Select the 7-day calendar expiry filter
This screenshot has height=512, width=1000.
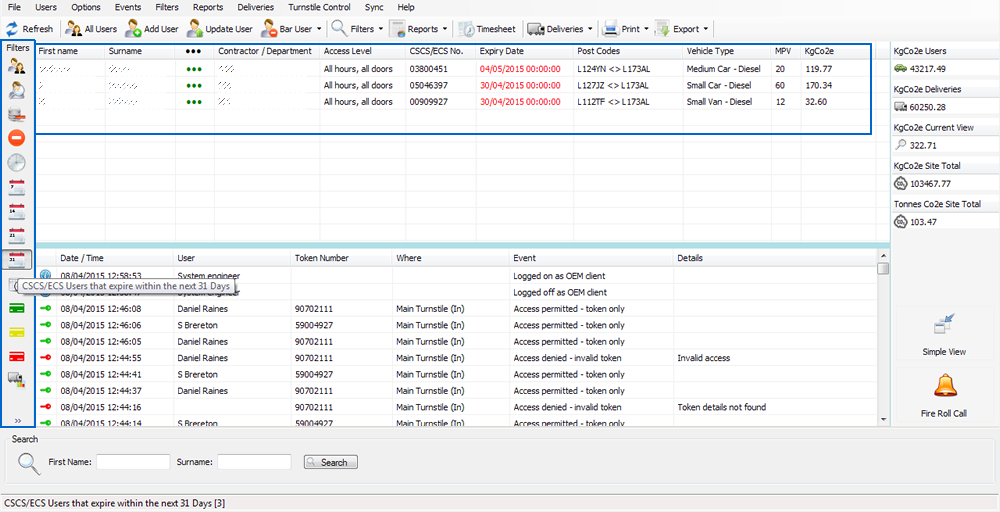17,186
